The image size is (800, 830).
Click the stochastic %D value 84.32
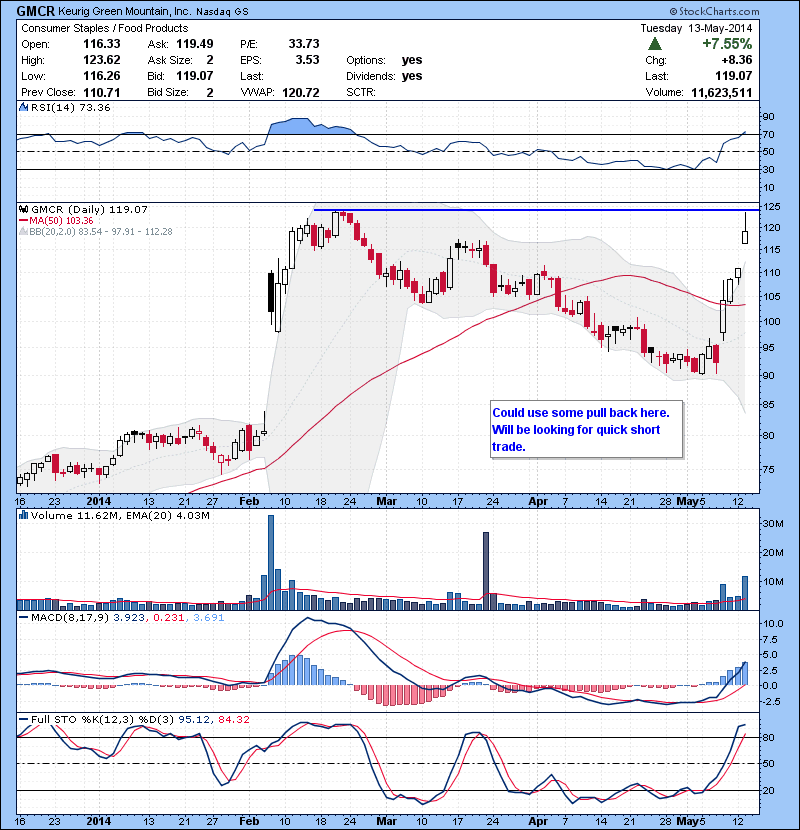coord(233,719)
